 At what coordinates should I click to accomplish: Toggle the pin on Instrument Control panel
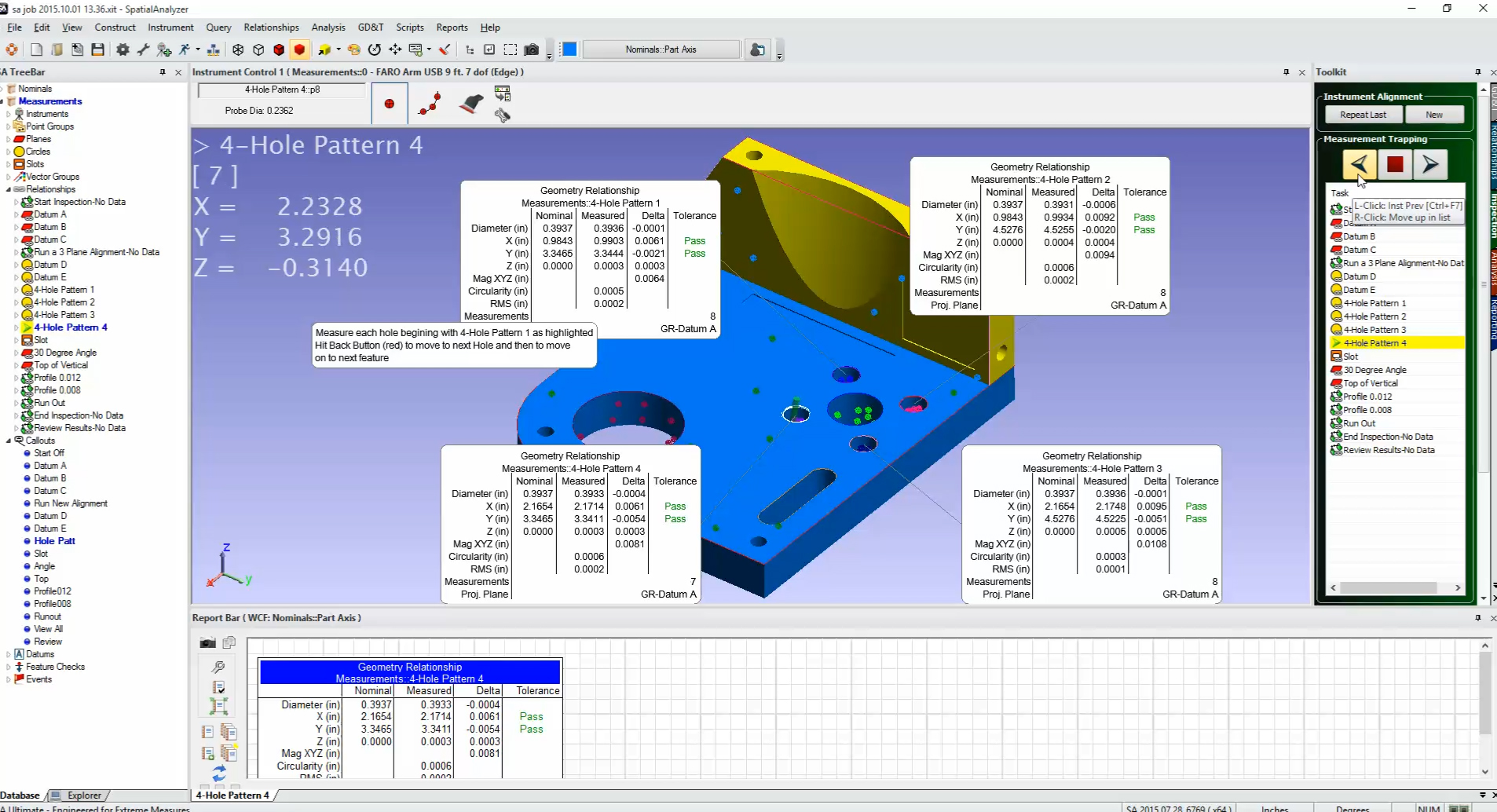pos(1286,72)
